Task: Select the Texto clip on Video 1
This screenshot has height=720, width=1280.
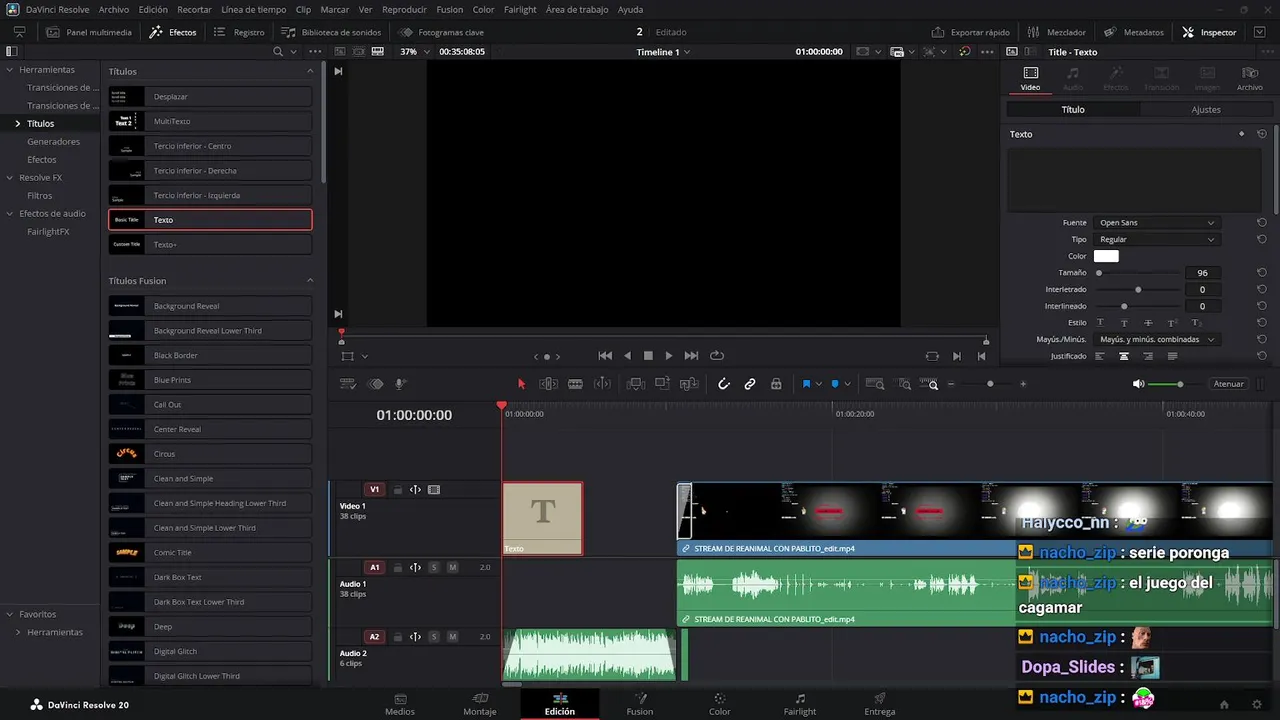Action: [542, 518]
